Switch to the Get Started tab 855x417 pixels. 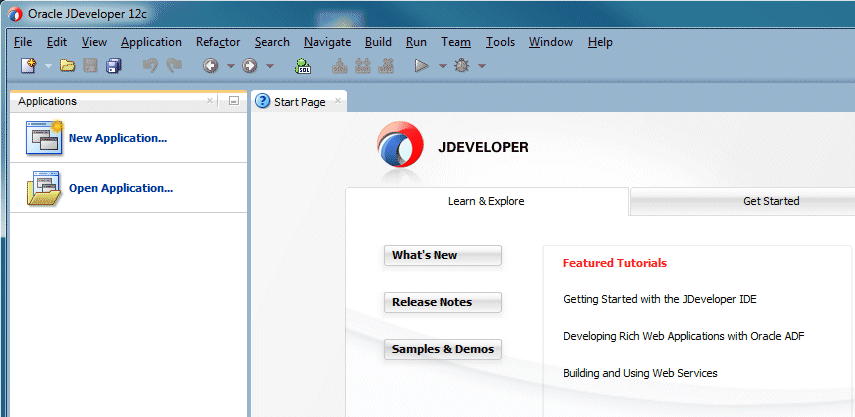[771, 201]
